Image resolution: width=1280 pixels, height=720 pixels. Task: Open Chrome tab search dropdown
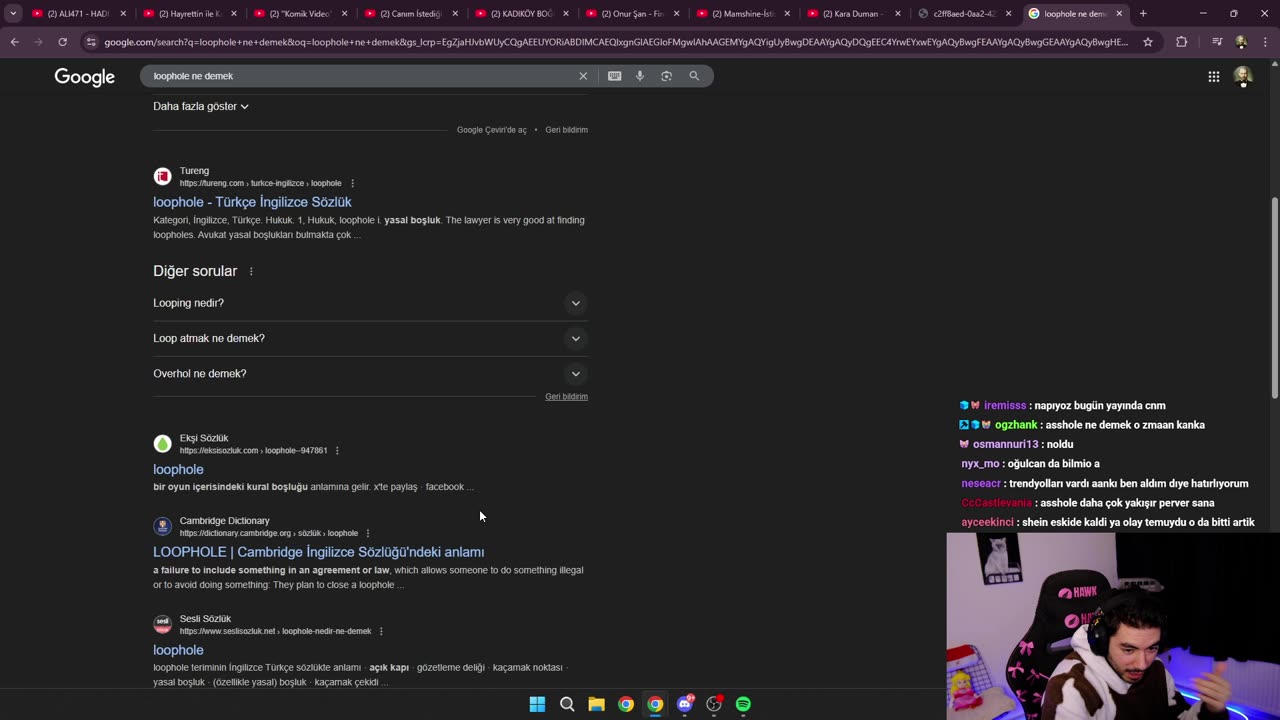point(13,14)
